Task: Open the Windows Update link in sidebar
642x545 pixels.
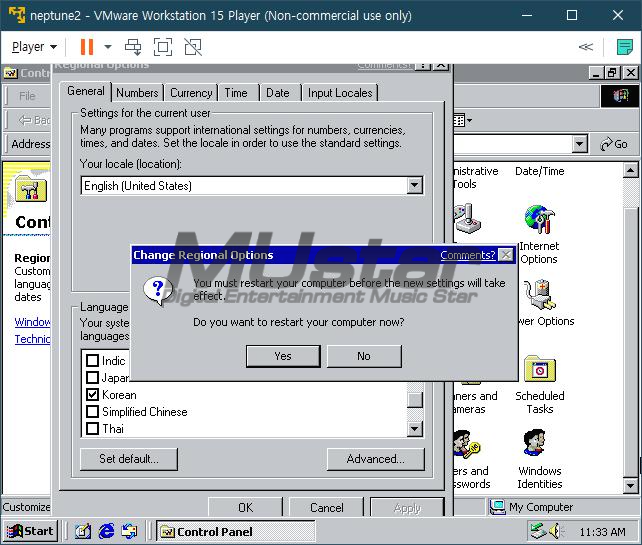Action: point(32,322)
